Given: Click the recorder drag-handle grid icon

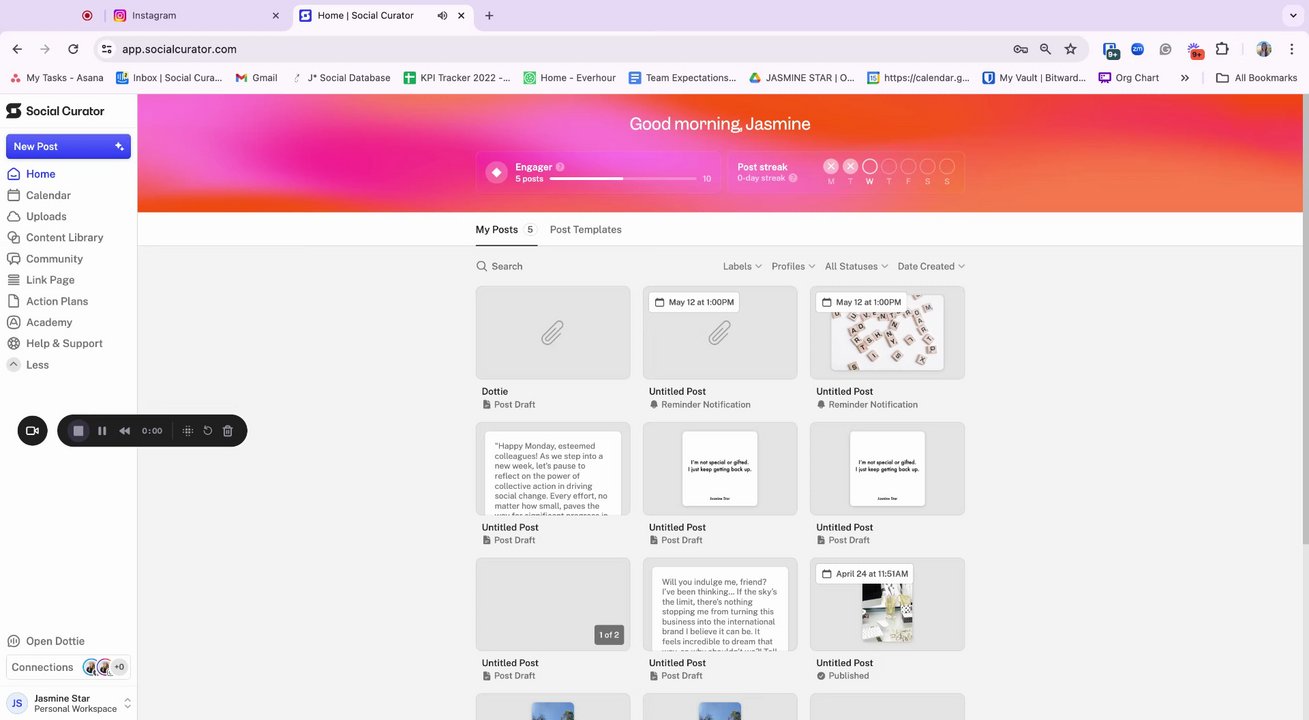Looking at the screenshot, I should tap(187, 431).
